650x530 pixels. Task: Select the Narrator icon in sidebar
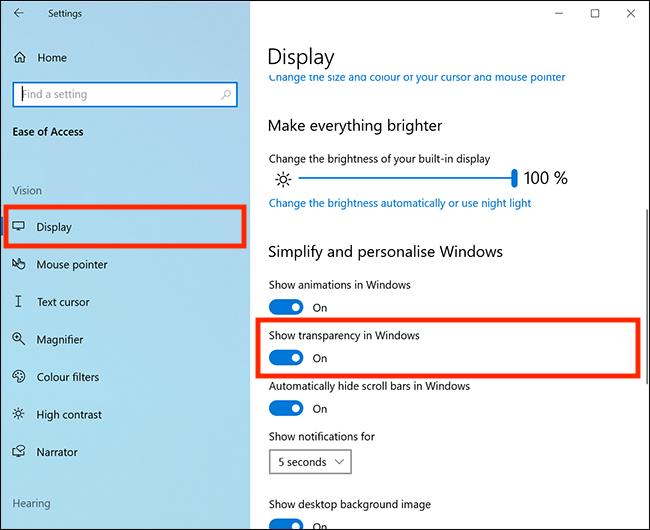click(x=19, y=451)
